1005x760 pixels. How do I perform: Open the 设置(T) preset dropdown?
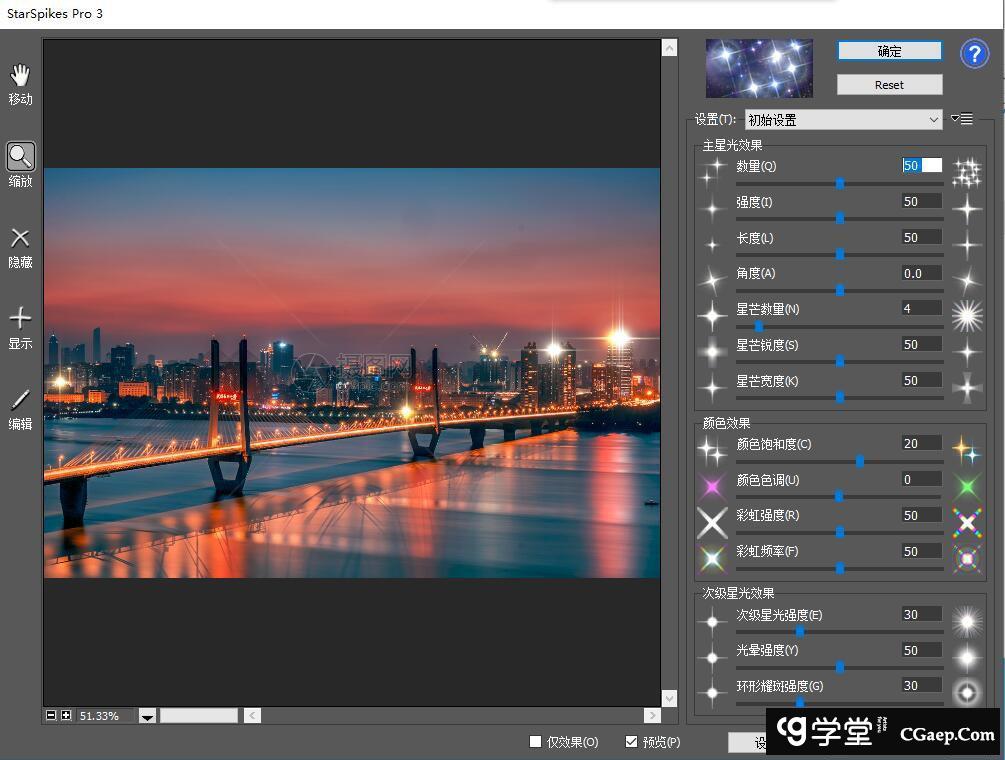843,120
